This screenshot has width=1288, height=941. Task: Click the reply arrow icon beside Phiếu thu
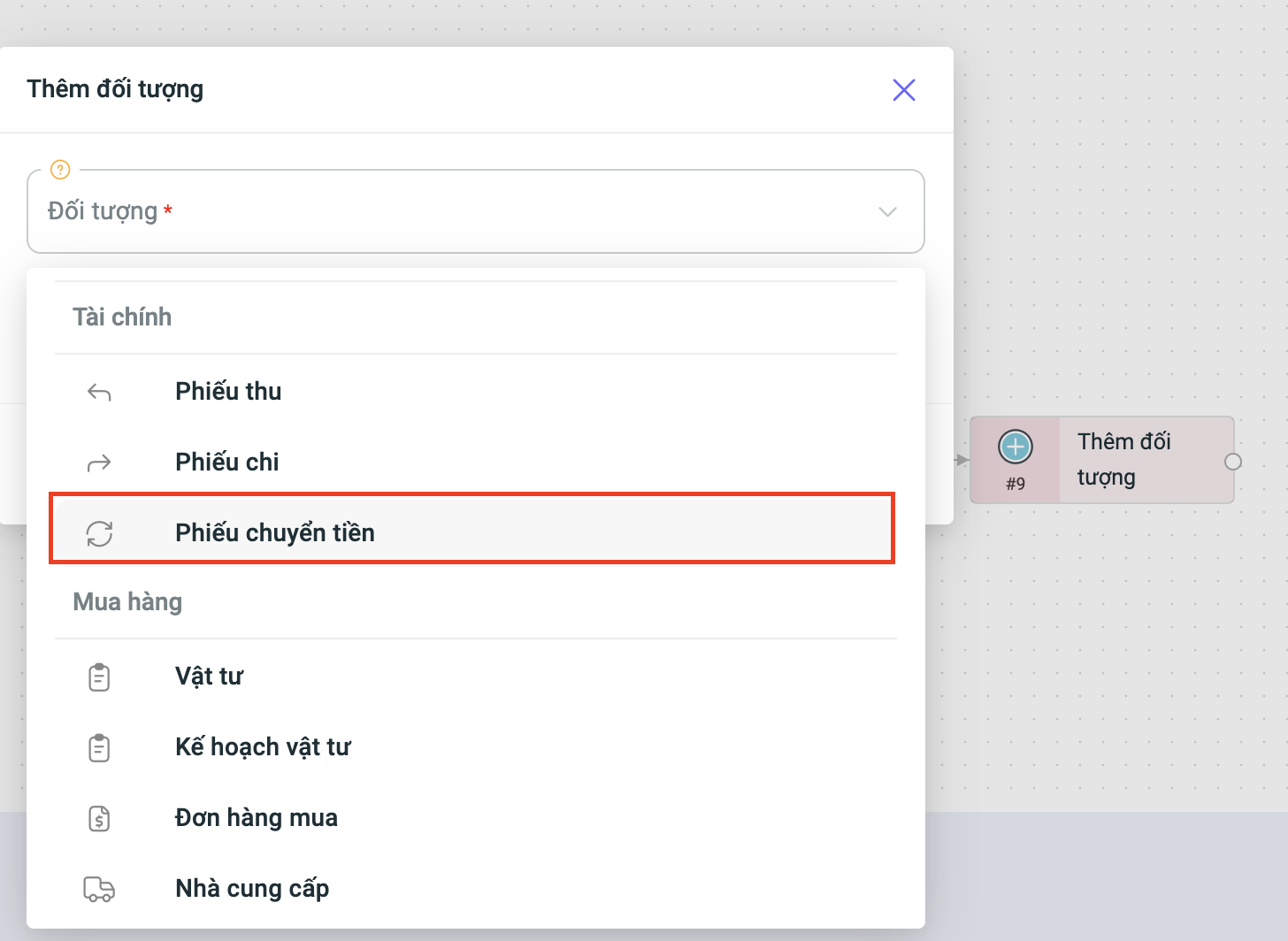99,392
